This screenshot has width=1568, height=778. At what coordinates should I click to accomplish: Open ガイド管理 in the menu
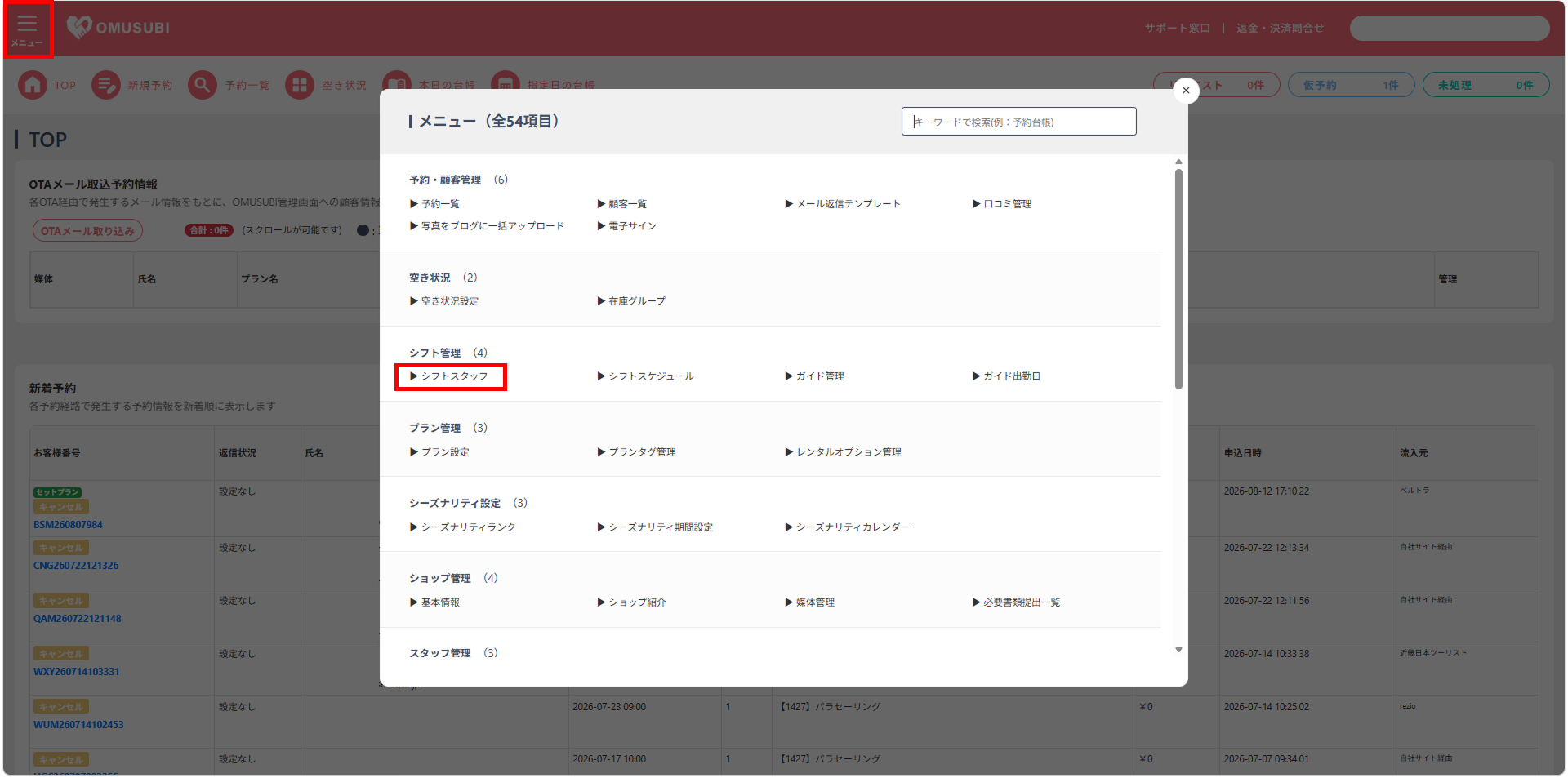(x=815, y=376)
